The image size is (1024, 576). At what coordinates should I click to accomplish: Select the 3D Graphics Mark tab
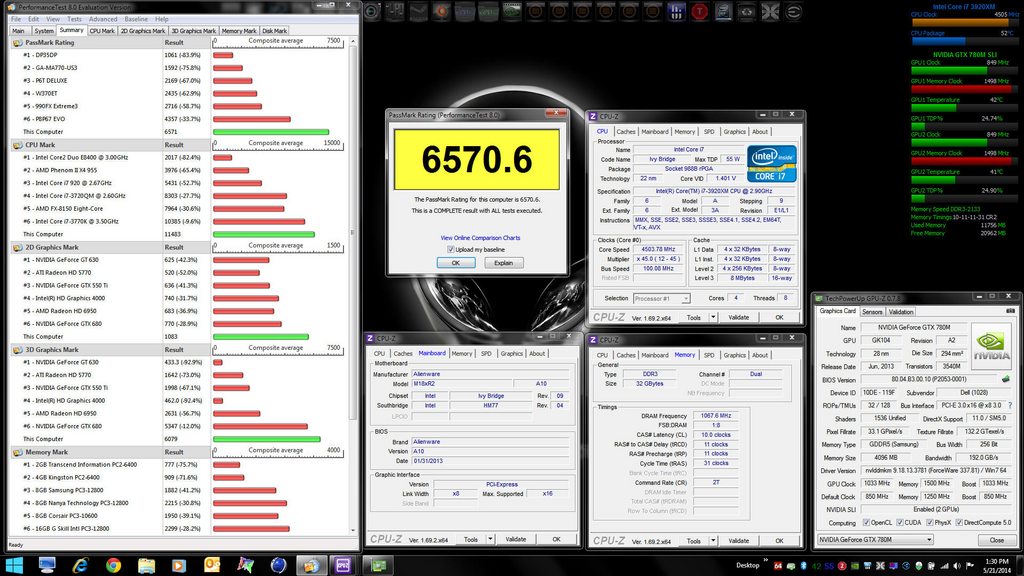pos(193,31)
